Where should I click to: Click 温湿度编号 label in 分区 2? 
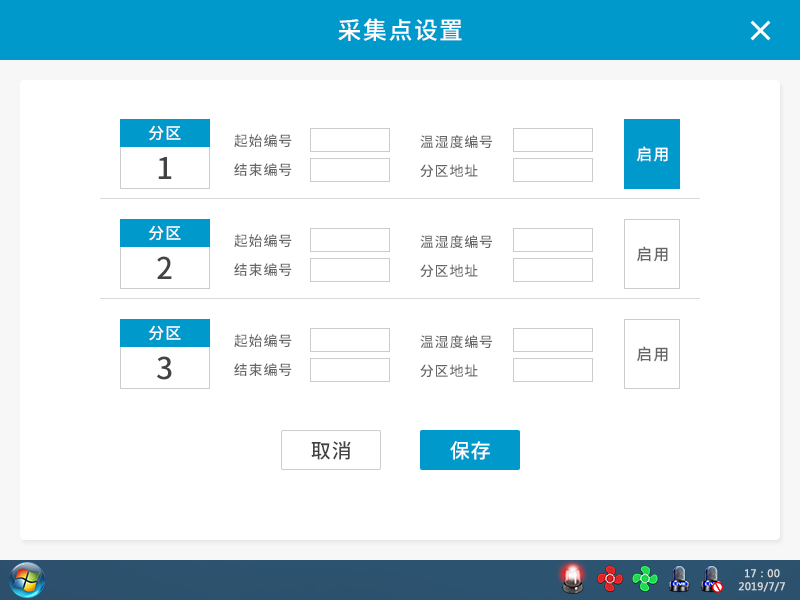(x=456, y=241)
